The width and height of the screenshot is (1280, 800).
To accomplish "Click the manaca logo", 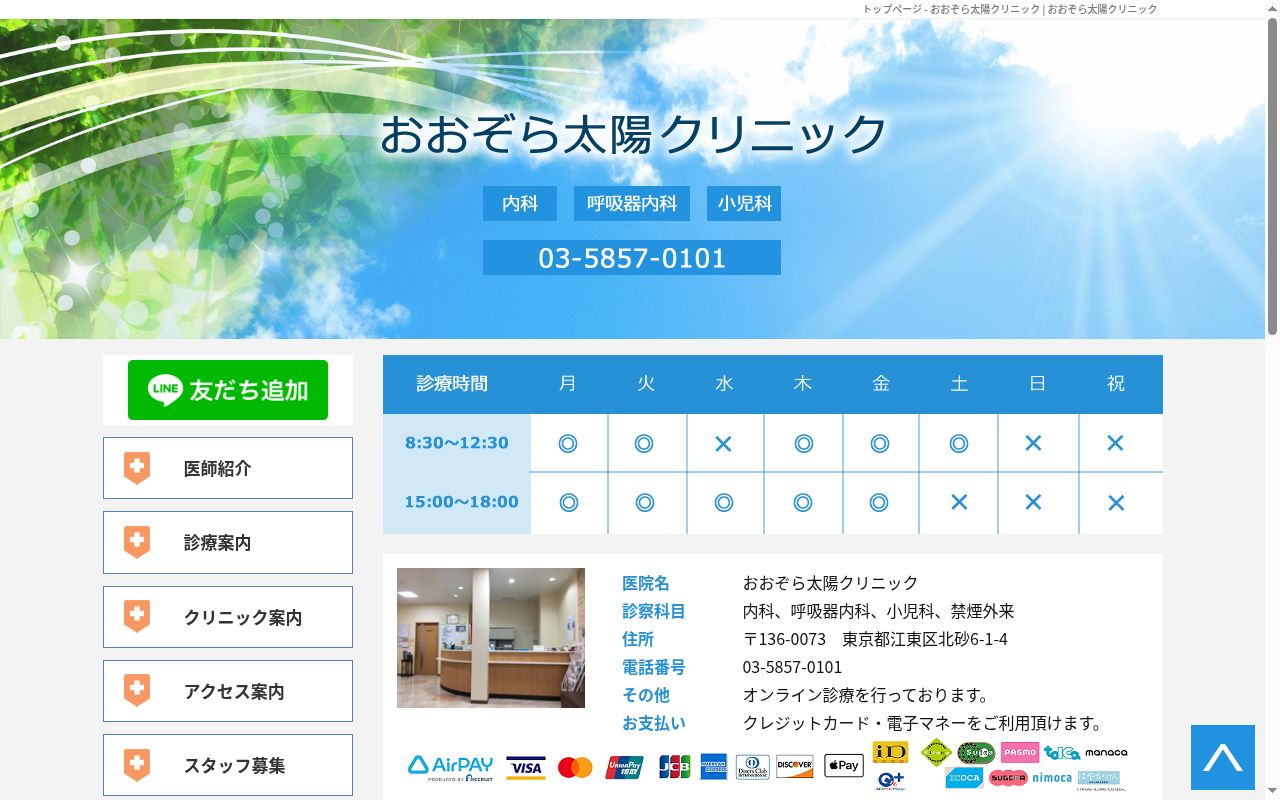I will (1106, 753).
